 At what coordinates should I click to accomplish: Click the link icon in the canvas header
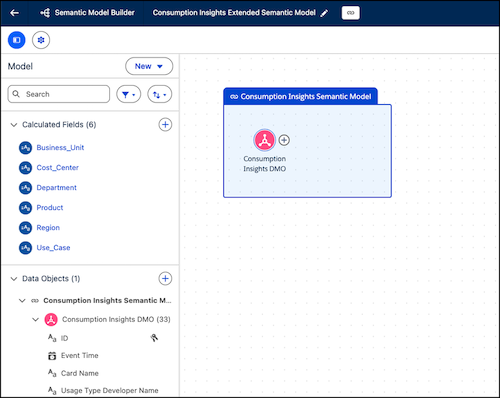[x=234, y=97]
